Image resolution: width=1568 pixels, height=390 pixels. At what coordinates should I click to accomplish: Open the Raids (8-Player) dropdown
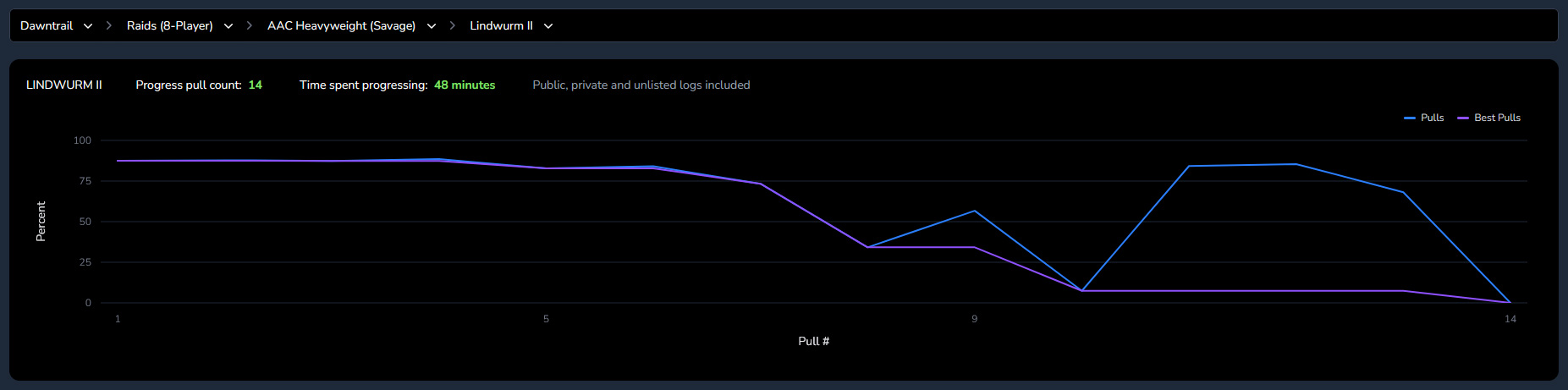tap(179, 26)
